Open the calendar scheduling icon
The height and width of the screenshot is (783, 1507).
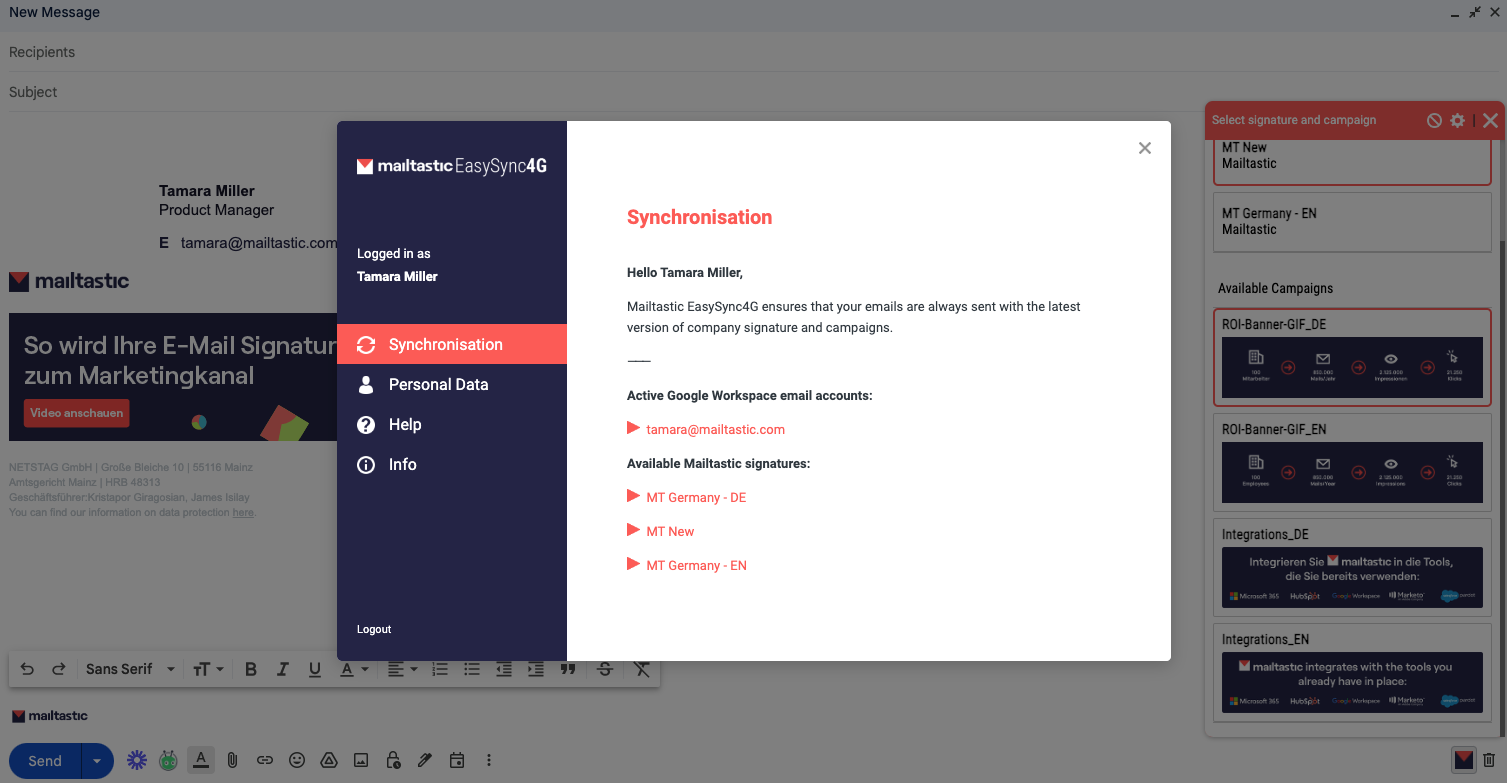[x=457, y=760]
